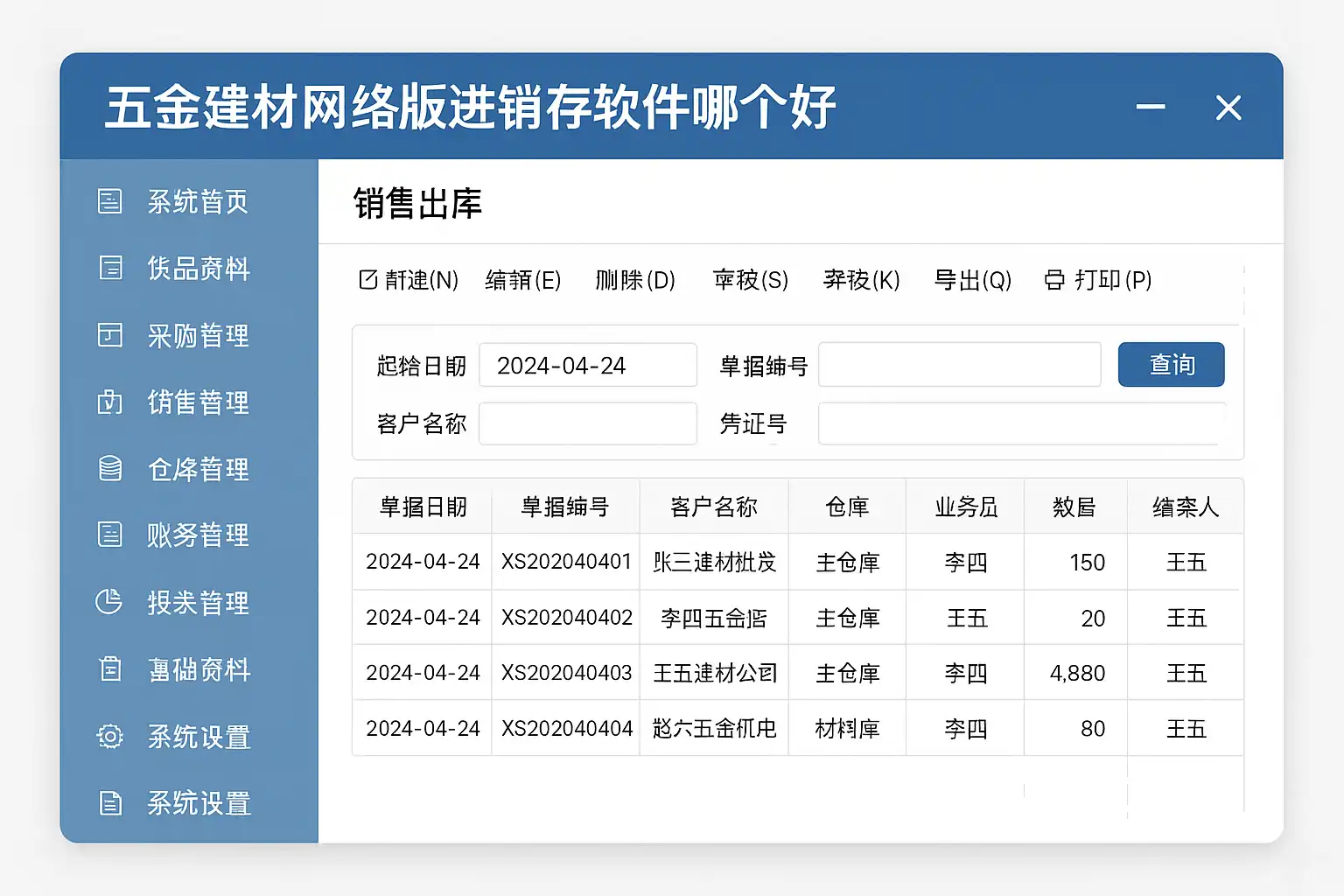Click the 李四 cell in row XS202040404
Viewport: 1344px width, 896px height.
pyautogui.click(x=966, y=728)
